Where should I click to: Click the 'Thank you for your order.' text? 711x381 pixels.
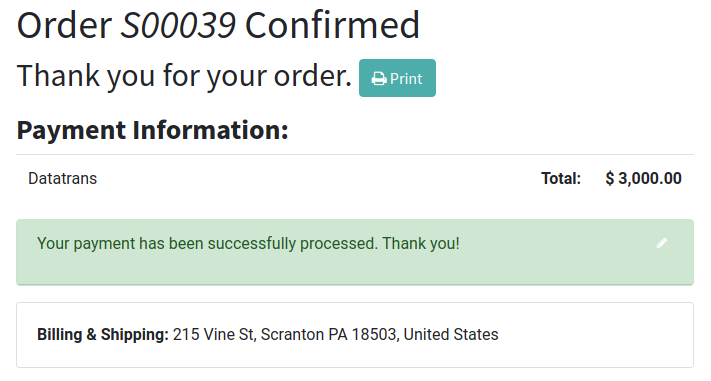click(x=184, y=75)
